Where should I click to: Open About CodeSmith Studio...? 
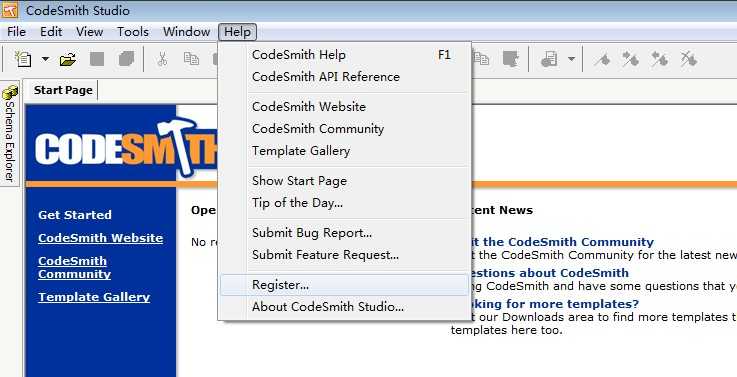345,307
